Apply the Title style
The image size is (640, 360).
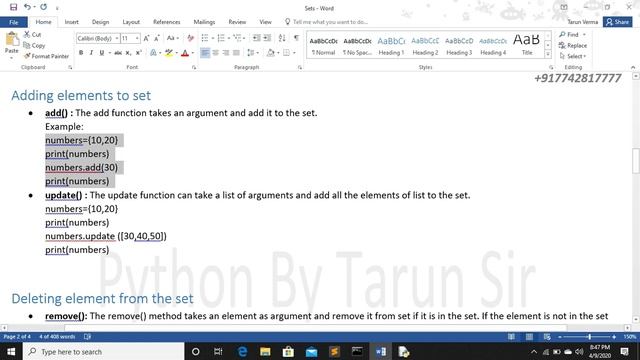coord(527,46)
